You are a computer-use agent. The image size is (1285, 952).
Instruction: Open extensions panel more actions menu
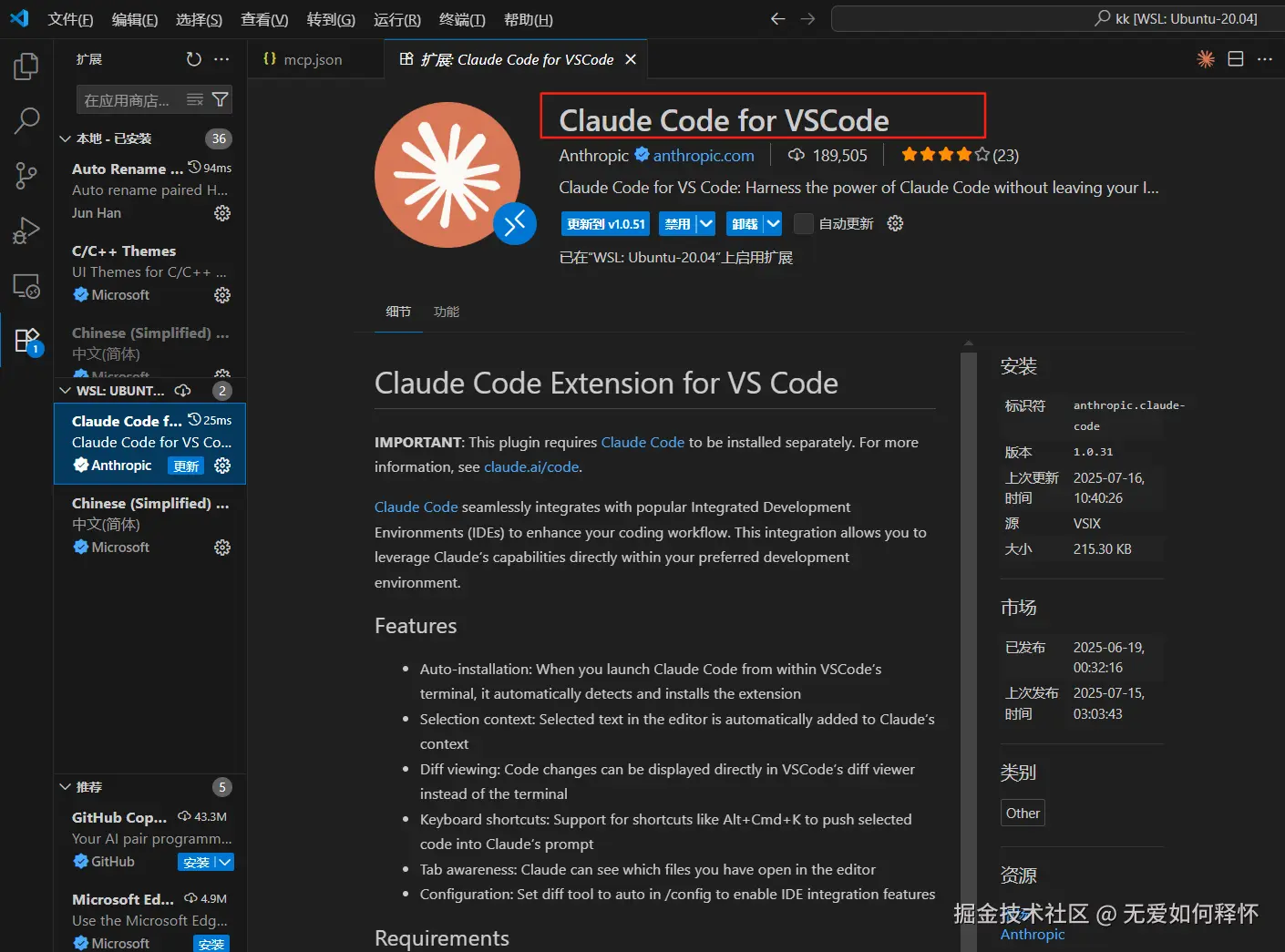[x=221, y=59]
